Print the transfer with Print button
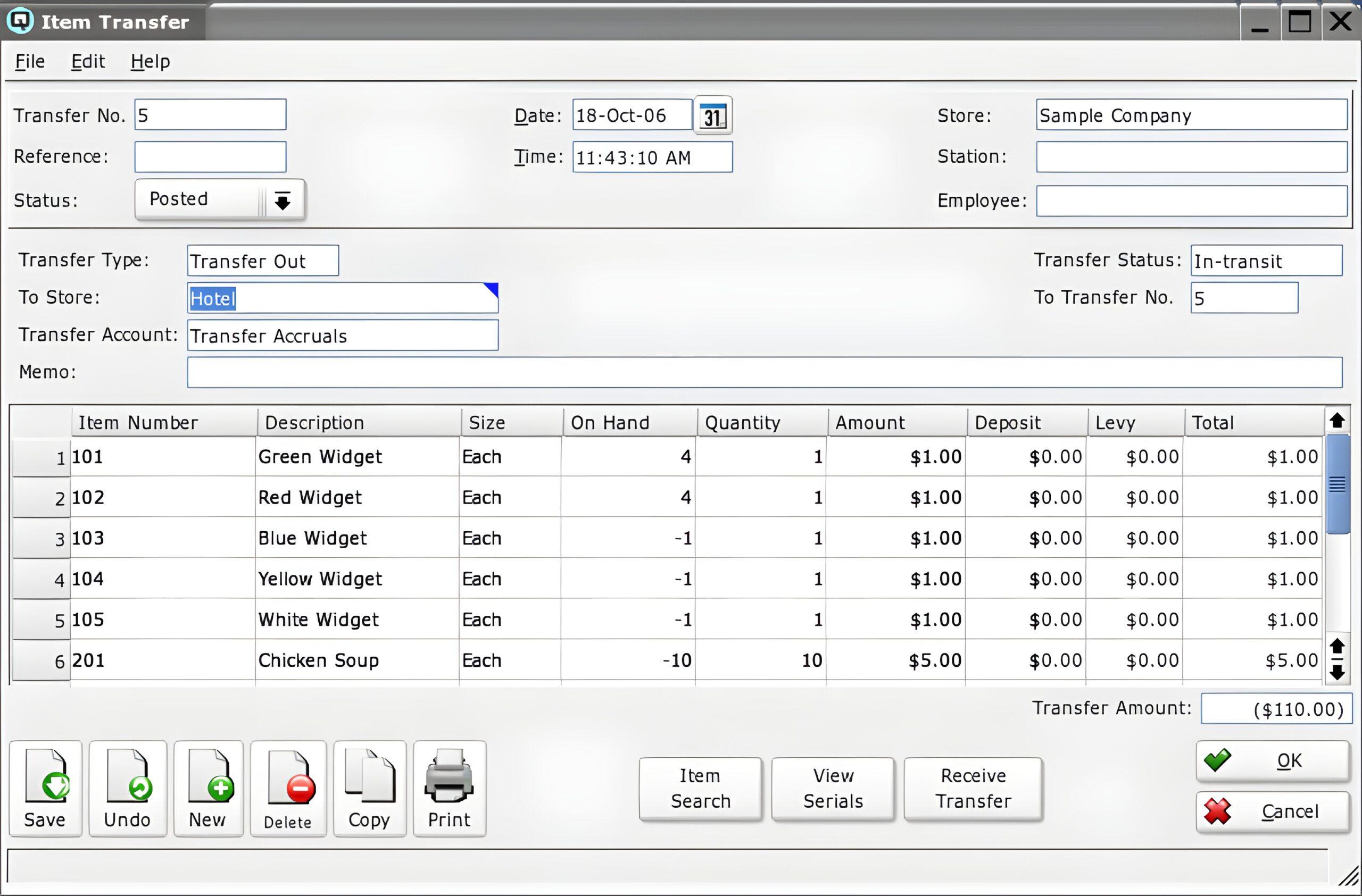 tap(449, 789)
